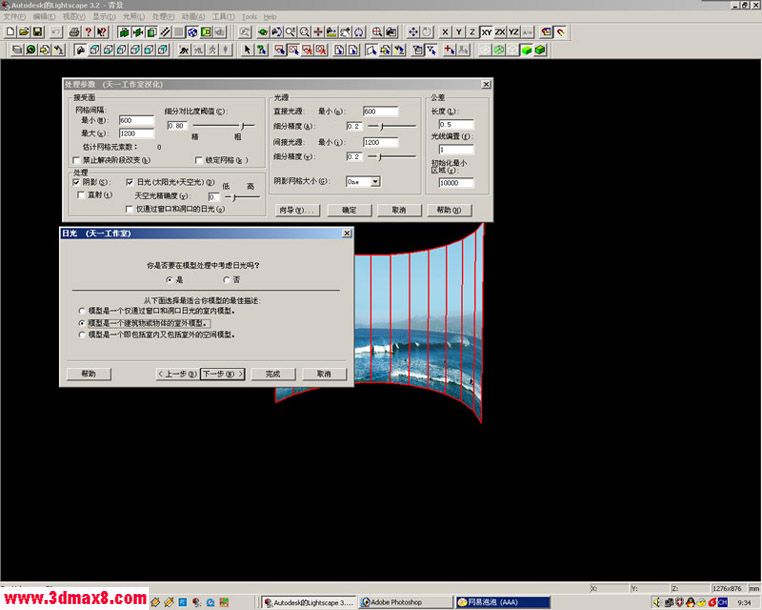Click the Open folder icon in toolbar
Image resolution: width=762 pixels, height=610 pixels.
click(x=24, y=32)
